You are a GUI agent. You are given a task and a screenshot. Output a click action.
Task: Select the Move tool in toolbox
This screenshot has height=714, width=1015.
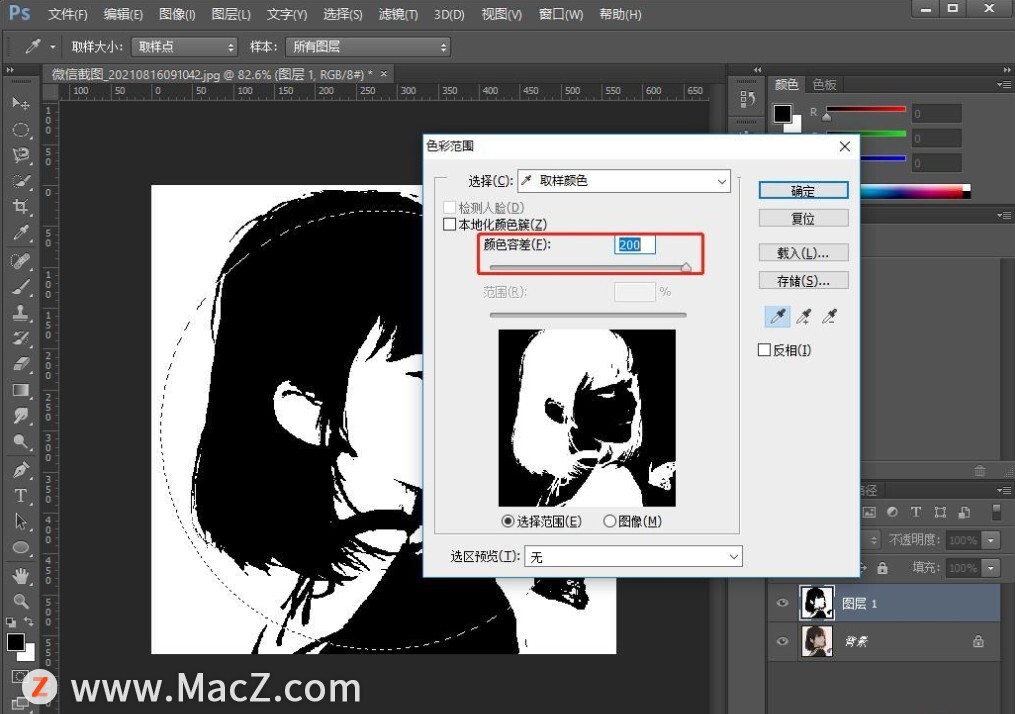pyautogui.click(x=21, y=104)
